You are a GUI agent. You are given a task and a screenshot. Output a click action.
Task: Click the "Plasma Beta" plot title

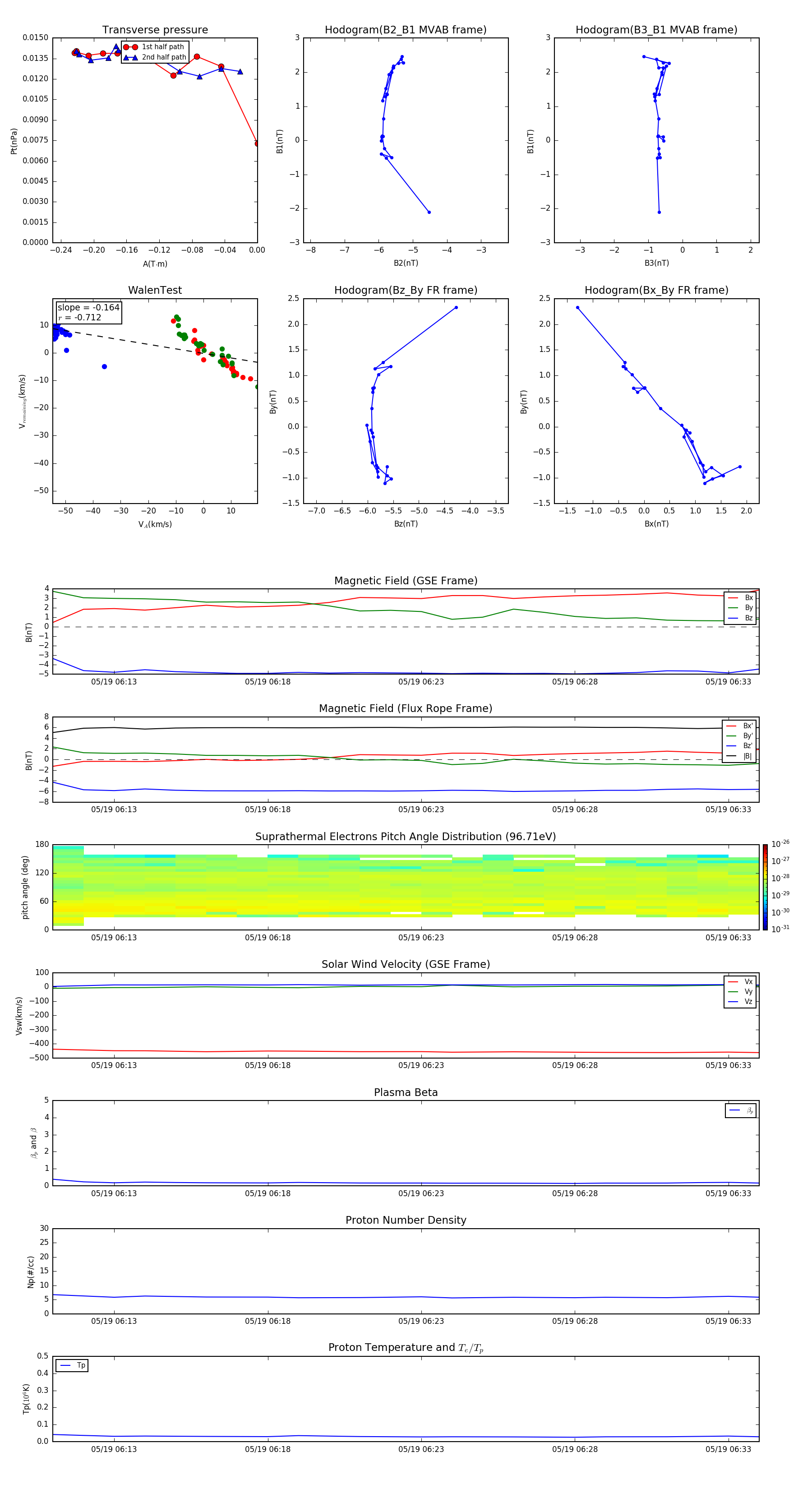406,1092
